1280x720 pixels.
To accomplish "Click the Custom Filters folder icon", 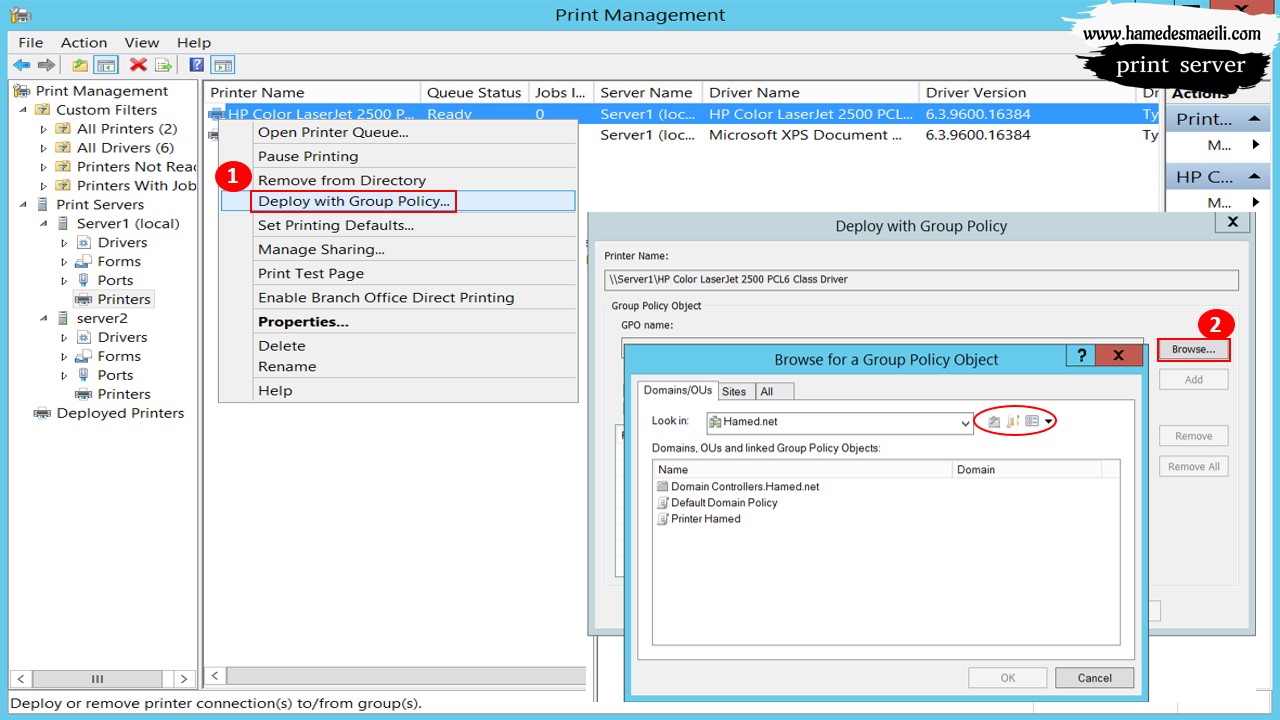I will (x=43, y=110).
